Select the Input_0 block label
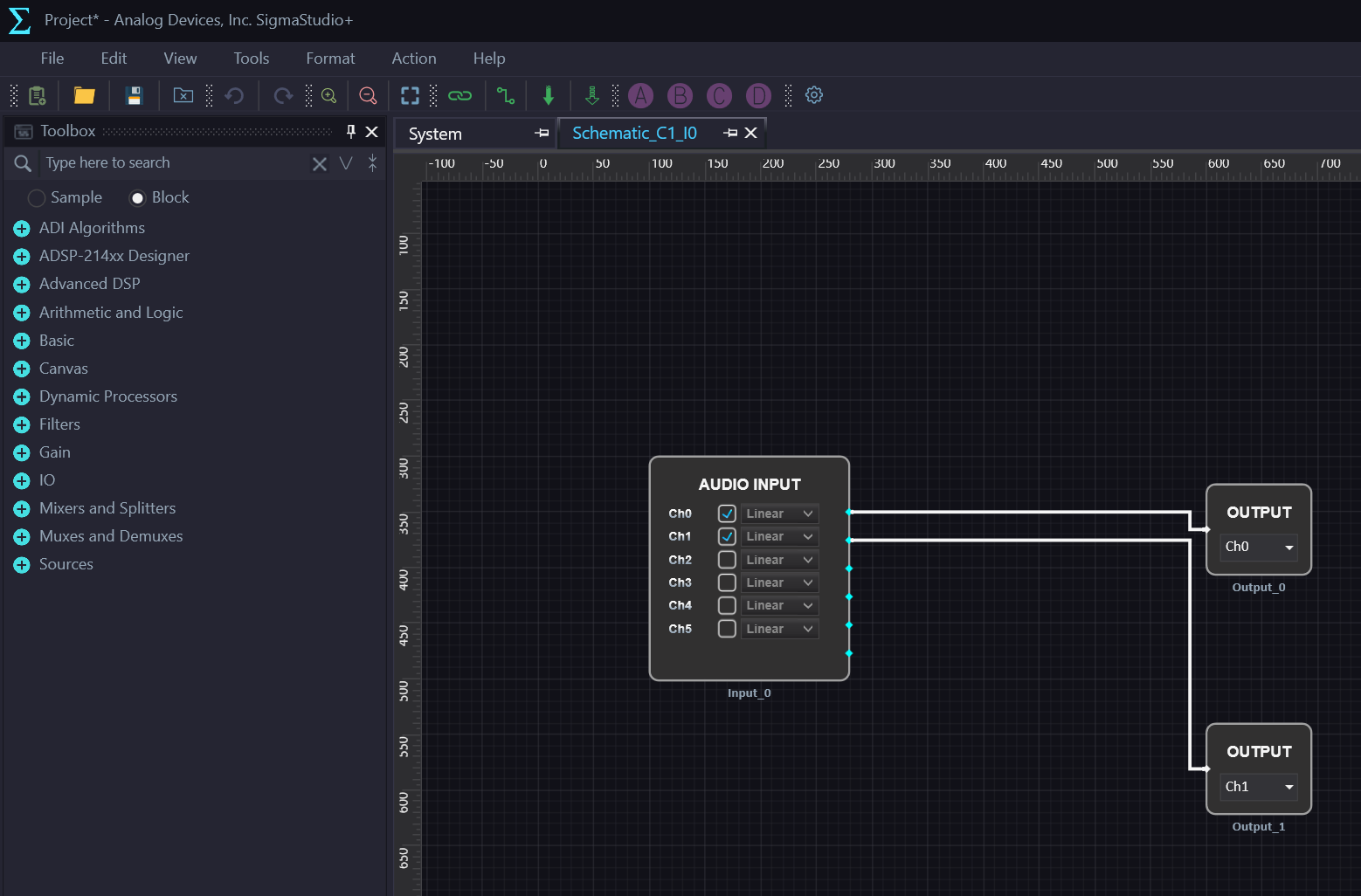This screenshot has width=1361, height=896. pyautogui.click(x=750, y=693)
